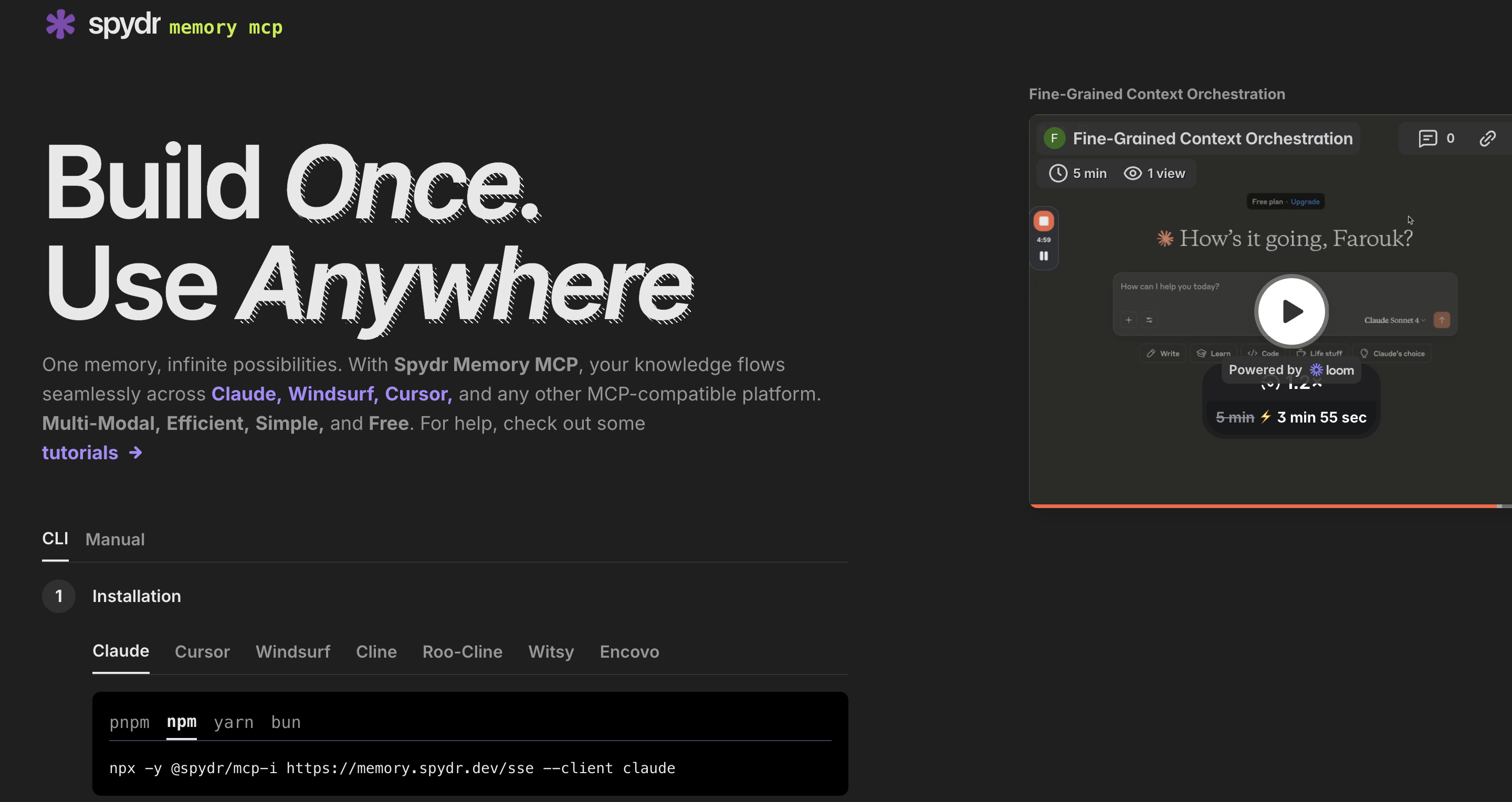Click the Installation step 1 badge
Image resolution: width=1512 pixels, height=802 pixels.
59,596
